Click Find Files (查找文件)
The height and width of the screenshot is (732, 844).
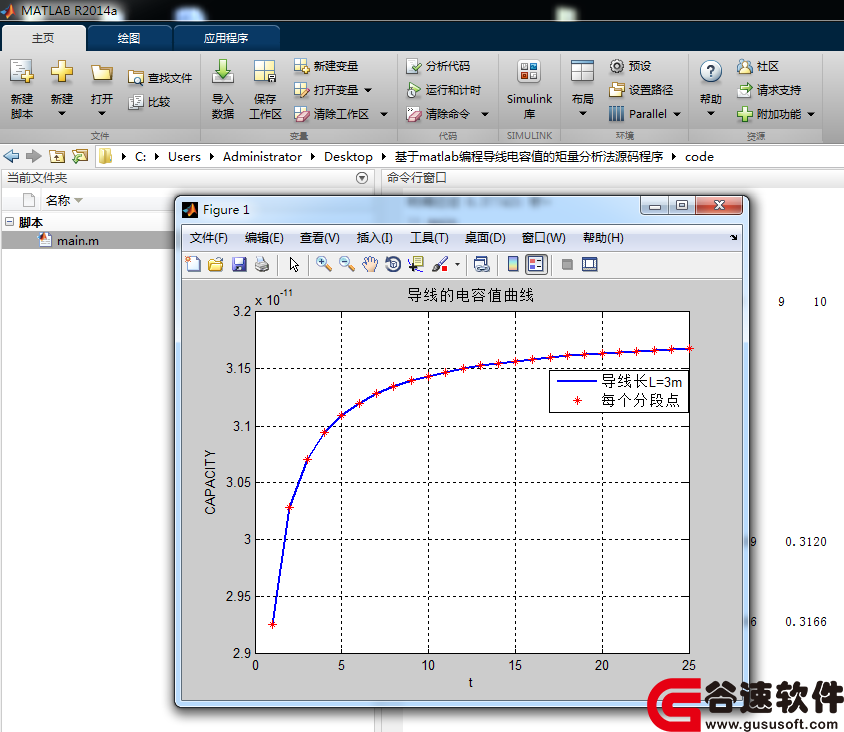pyautogui.click(x=160, y=78)
